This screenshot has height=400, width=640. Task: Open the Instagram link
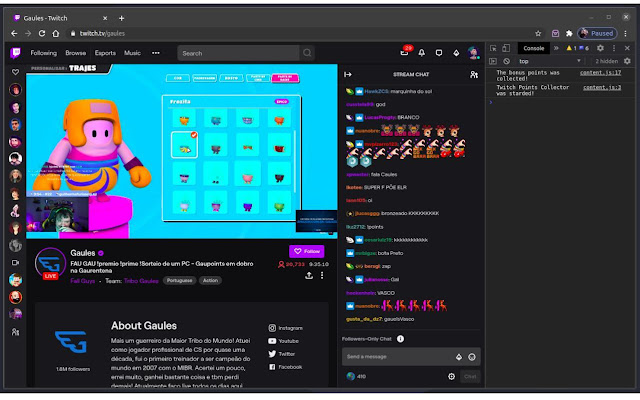pos(285,328)
